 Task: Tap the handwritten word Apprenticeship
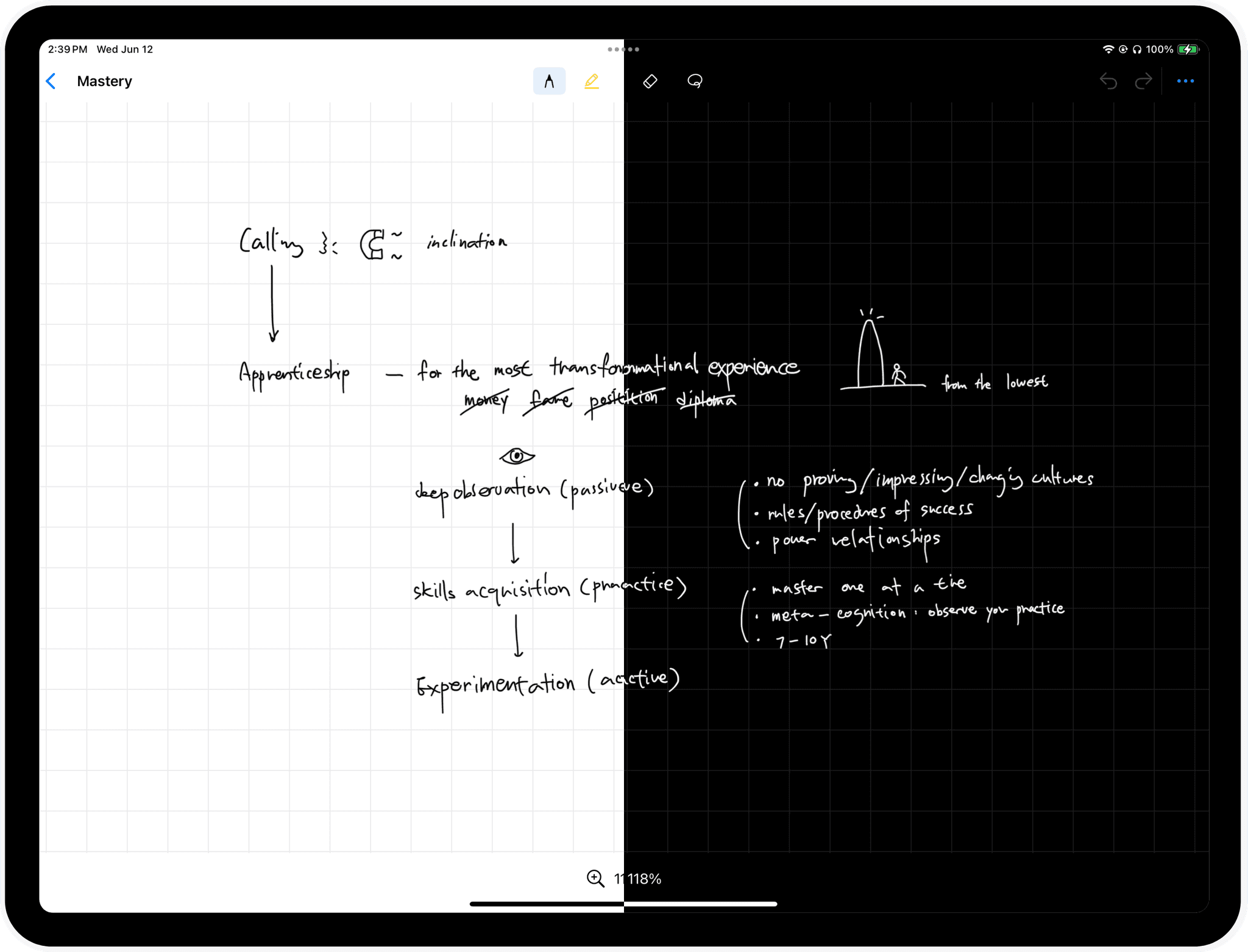pyautogui.click(x=294, y=373)
